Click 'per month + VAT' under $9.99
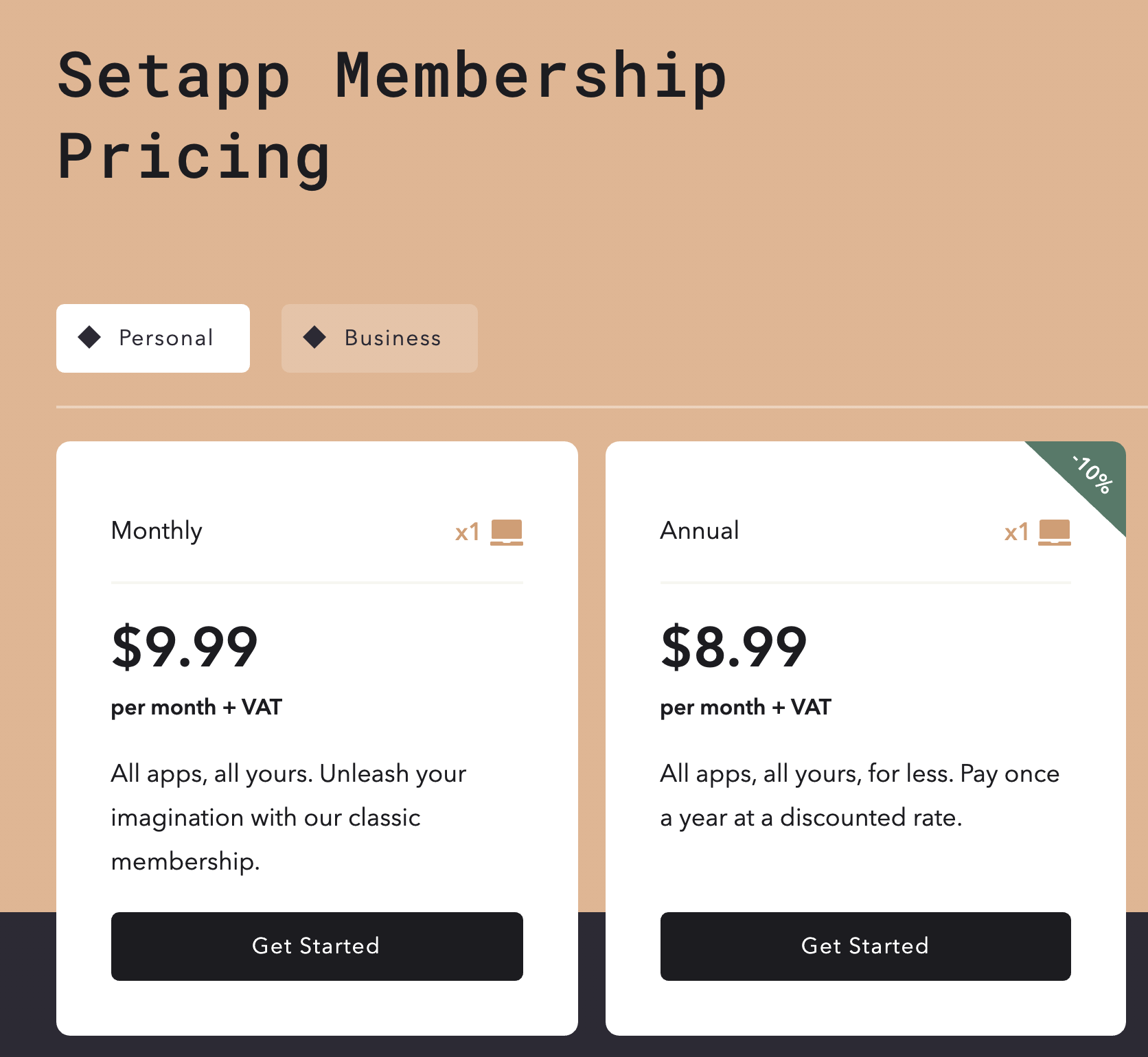 196,707
